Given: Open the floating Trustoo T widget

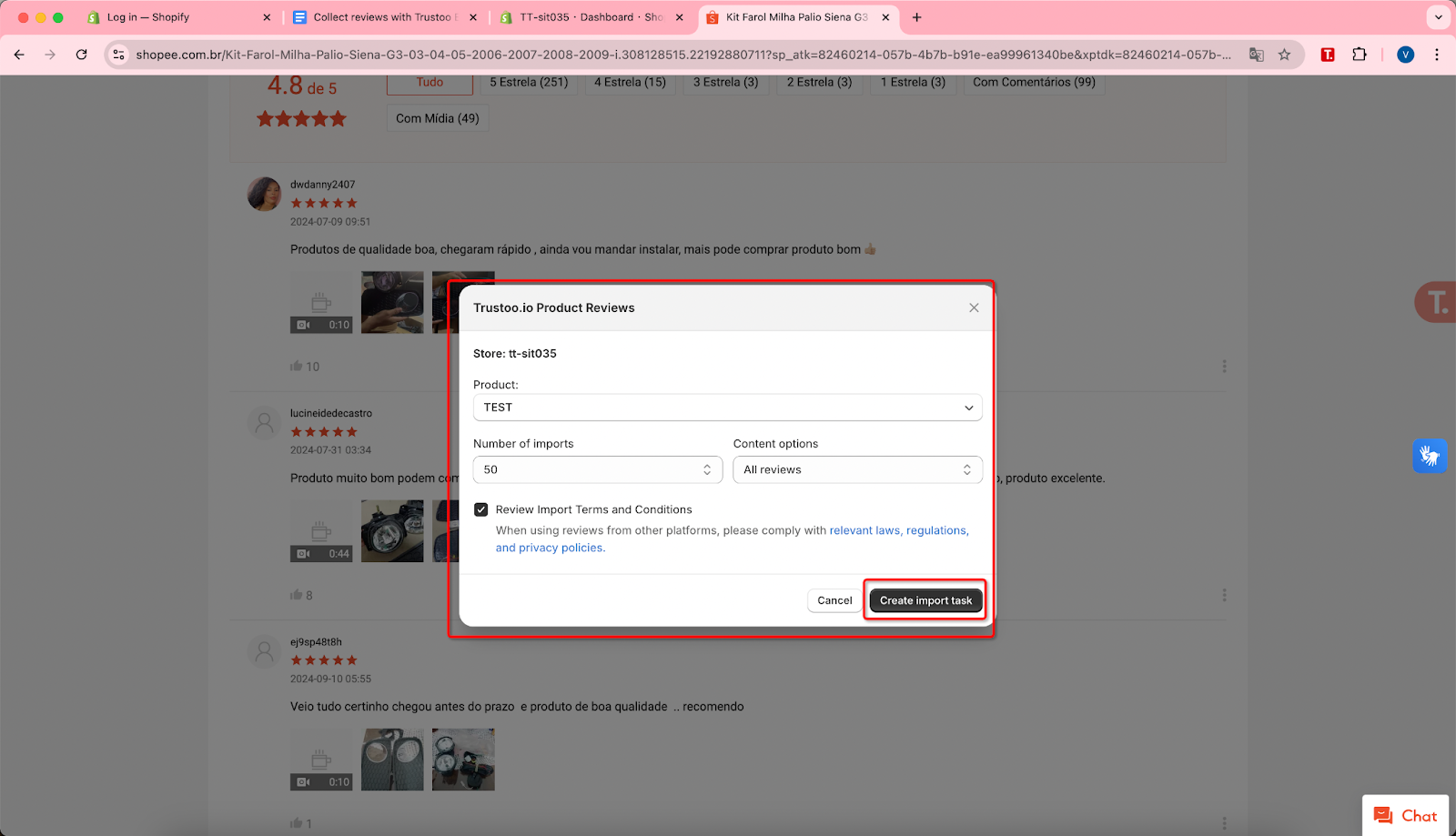Looking at the screenshot, I should pos(1436,302).
